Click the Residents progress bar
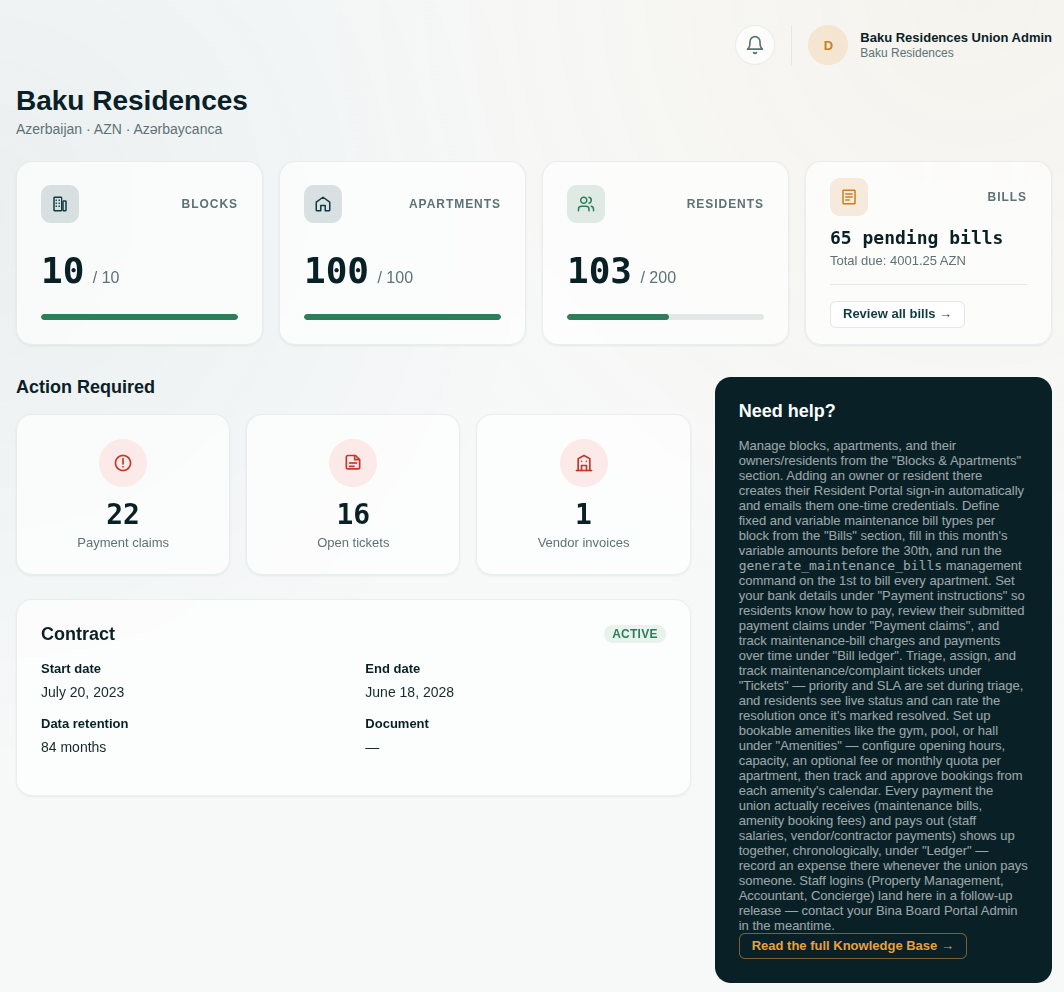Viewport: 1064px width, 992px height. point(665,317)
